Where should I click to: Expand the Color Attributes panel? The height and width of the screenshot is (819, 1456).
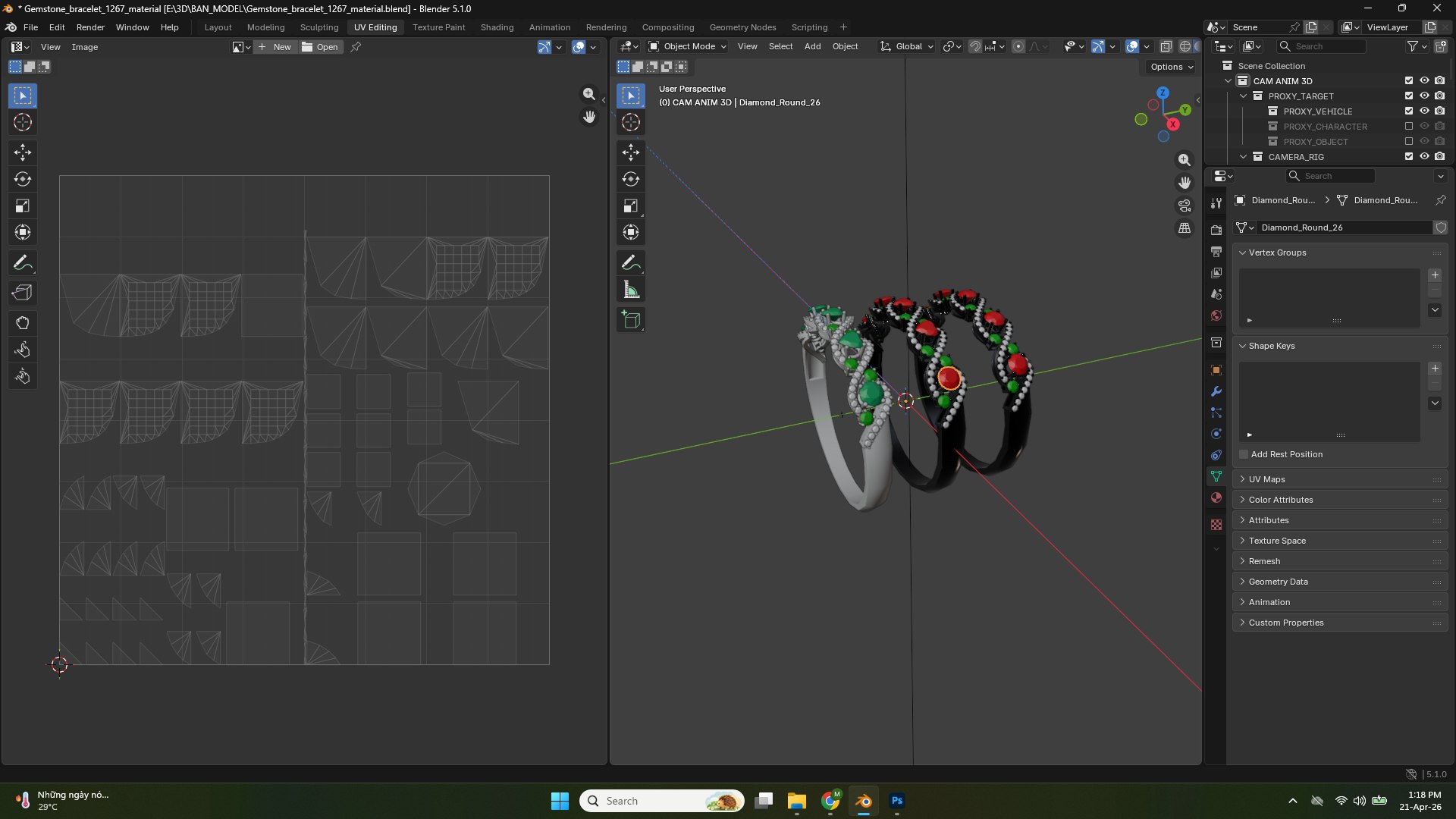point(1340,500)
